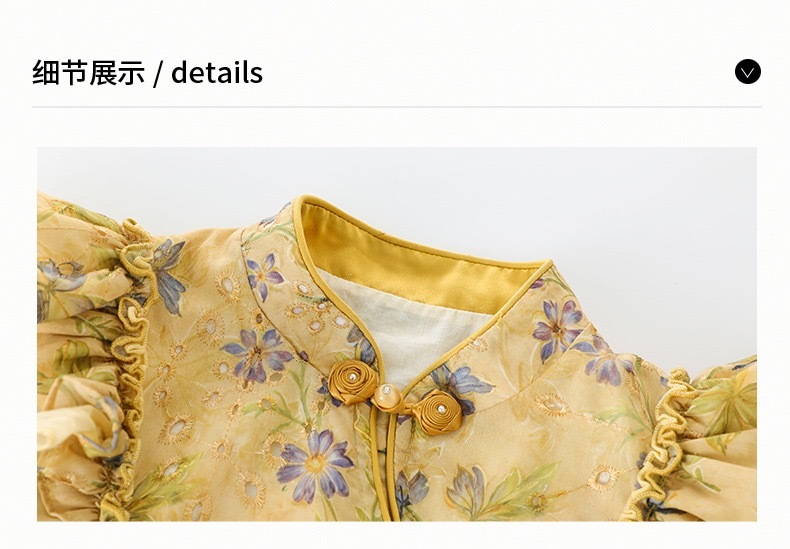
Task: Click the English word details in heading
Action: coord(217,73)
